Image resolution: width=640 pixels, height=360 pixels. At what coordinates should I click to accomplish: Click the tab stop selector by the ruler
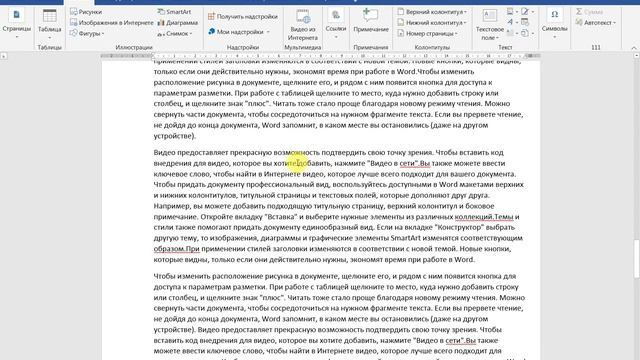pyautogui.click(x=4, y=56)
